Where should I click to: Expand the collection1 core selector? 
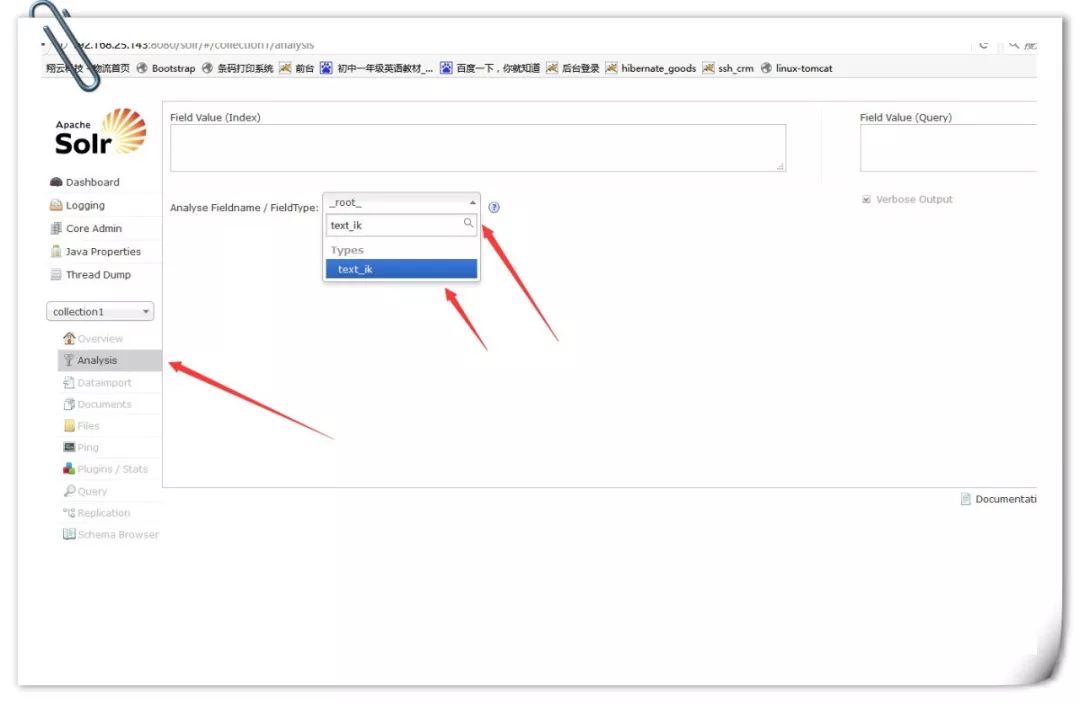point(100,312)
